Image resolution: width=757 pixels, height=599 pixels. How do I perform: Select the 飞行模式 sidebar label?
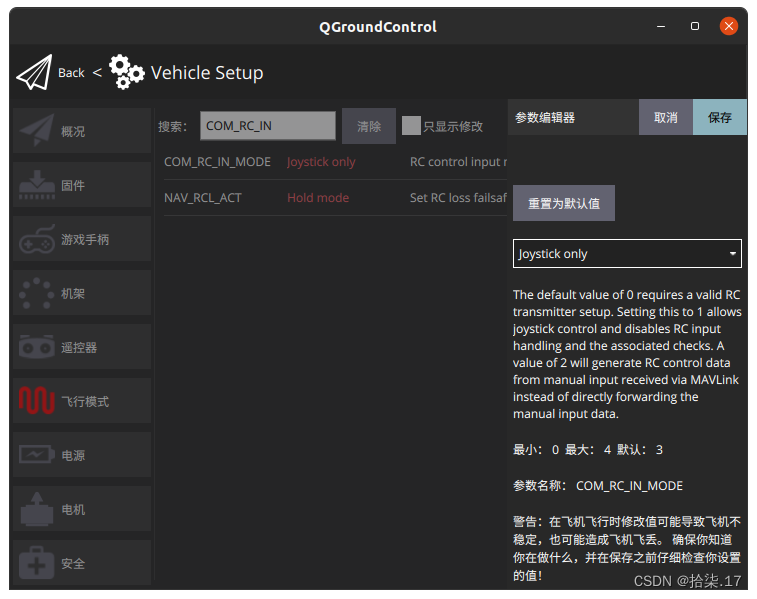tap(85, 402)
